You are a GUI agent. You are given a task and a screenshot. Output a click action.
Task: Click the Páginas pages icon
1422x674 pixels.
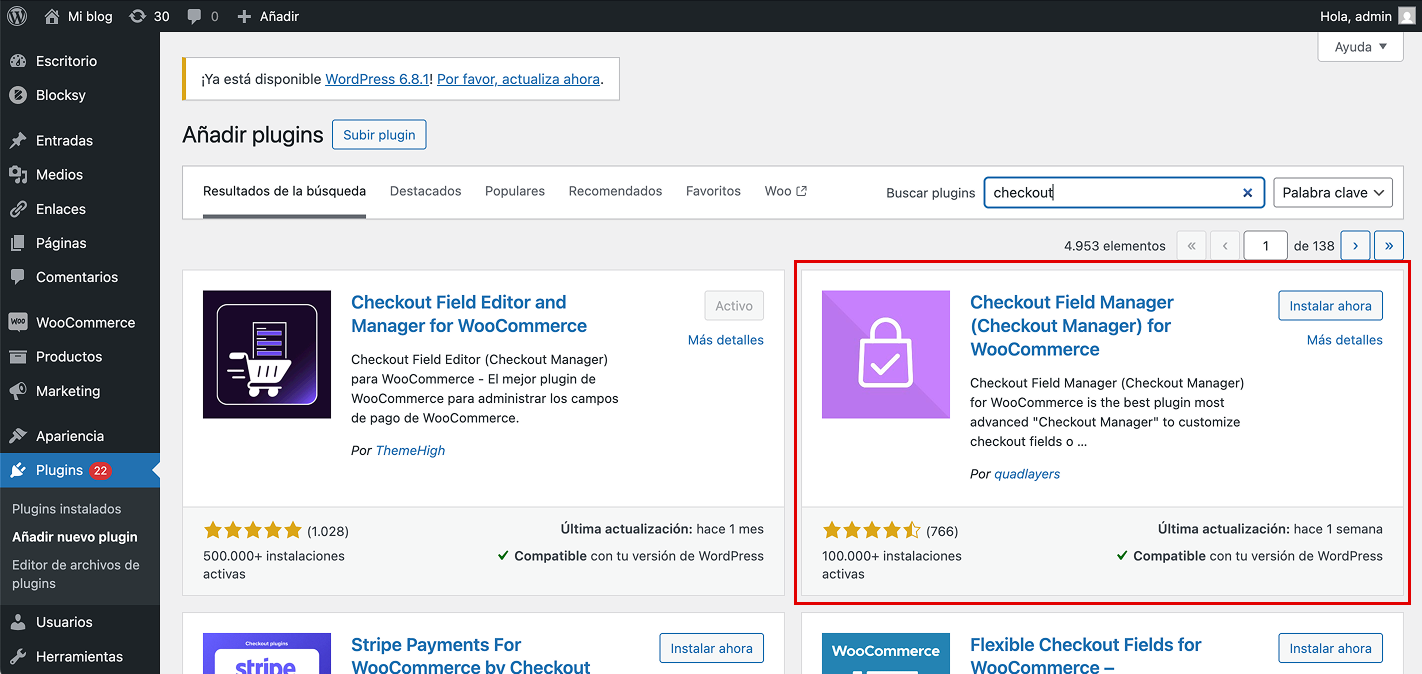tap(18, 243)
